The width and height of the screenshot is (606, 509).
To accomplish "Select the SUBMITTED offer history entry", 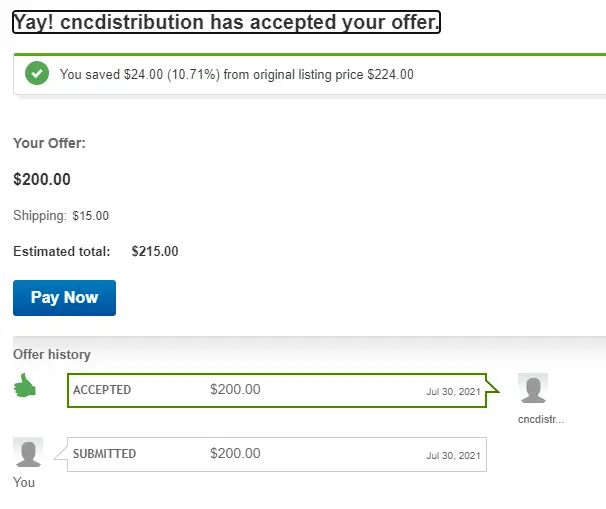I will coord(277,454).
